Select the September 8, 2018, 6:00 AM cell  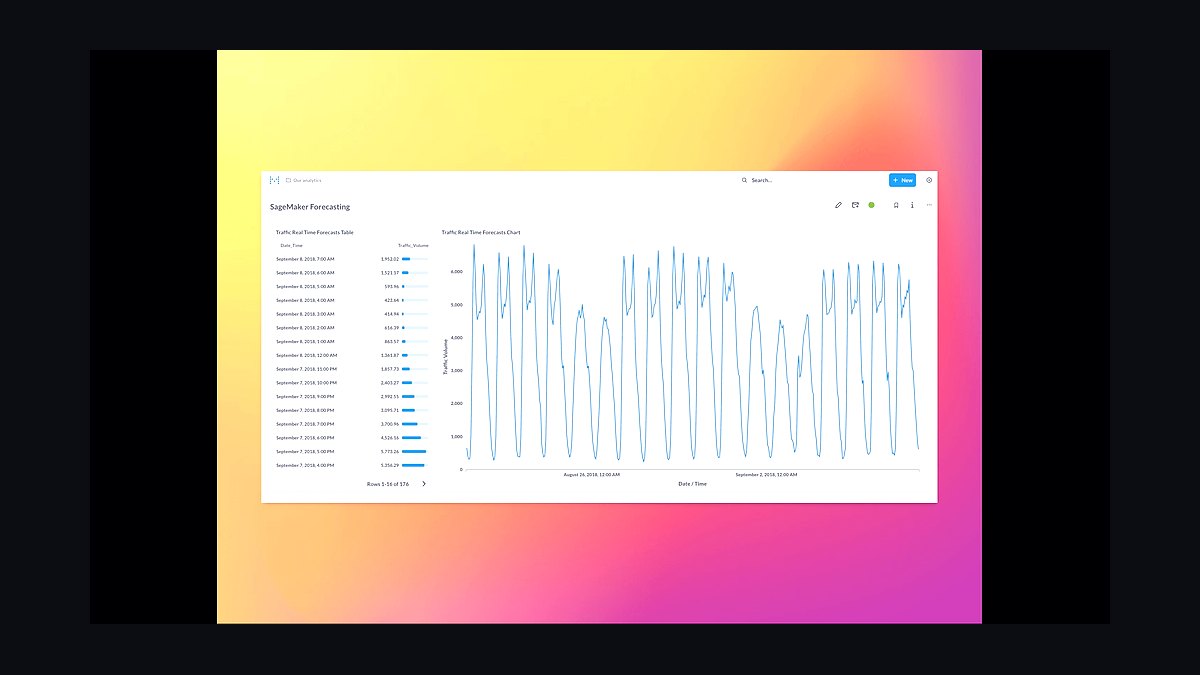(x=305, y=273)
